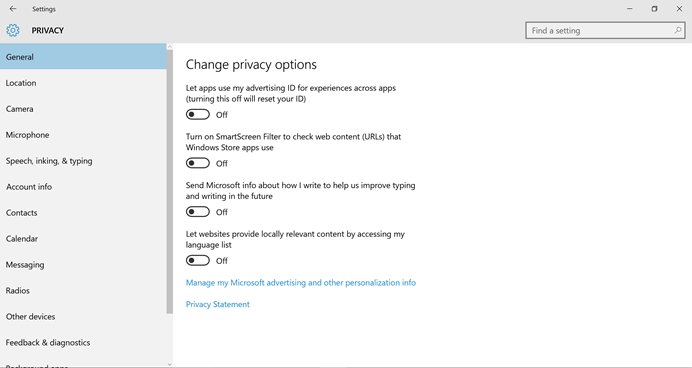Click the sidebar scroll down arrow
The width and height of the screenshot is (692, 368).
coord(170,364)
